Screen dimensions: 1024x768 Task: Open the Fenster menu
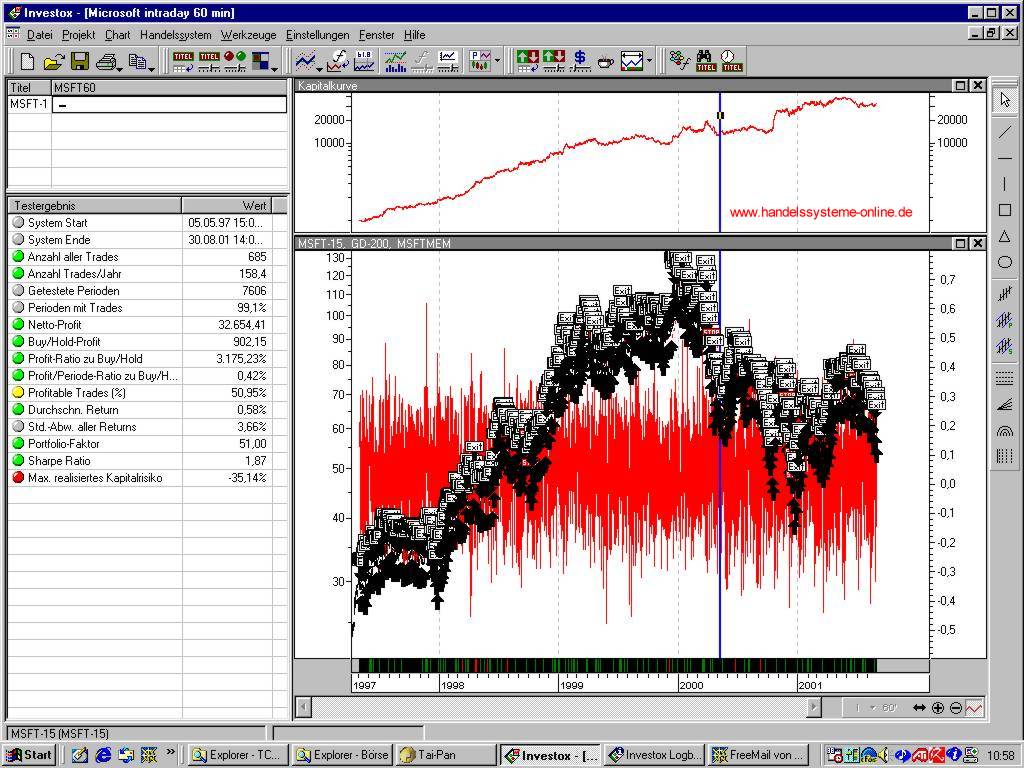click(x=377, y=35)
